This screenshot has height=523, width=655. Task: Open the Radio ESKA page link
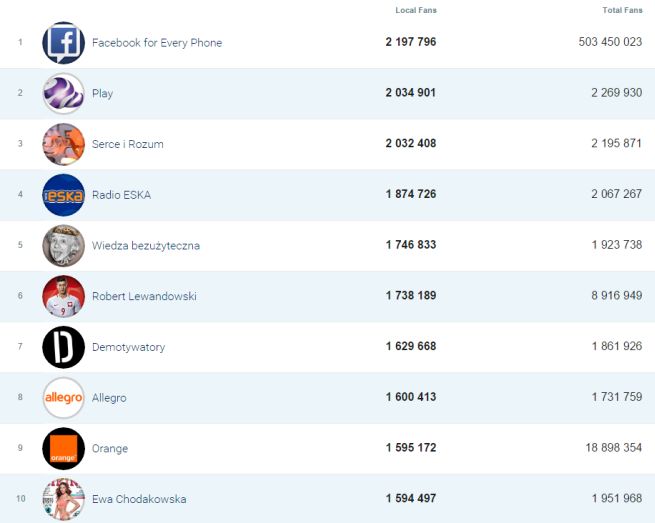(121, 195)
